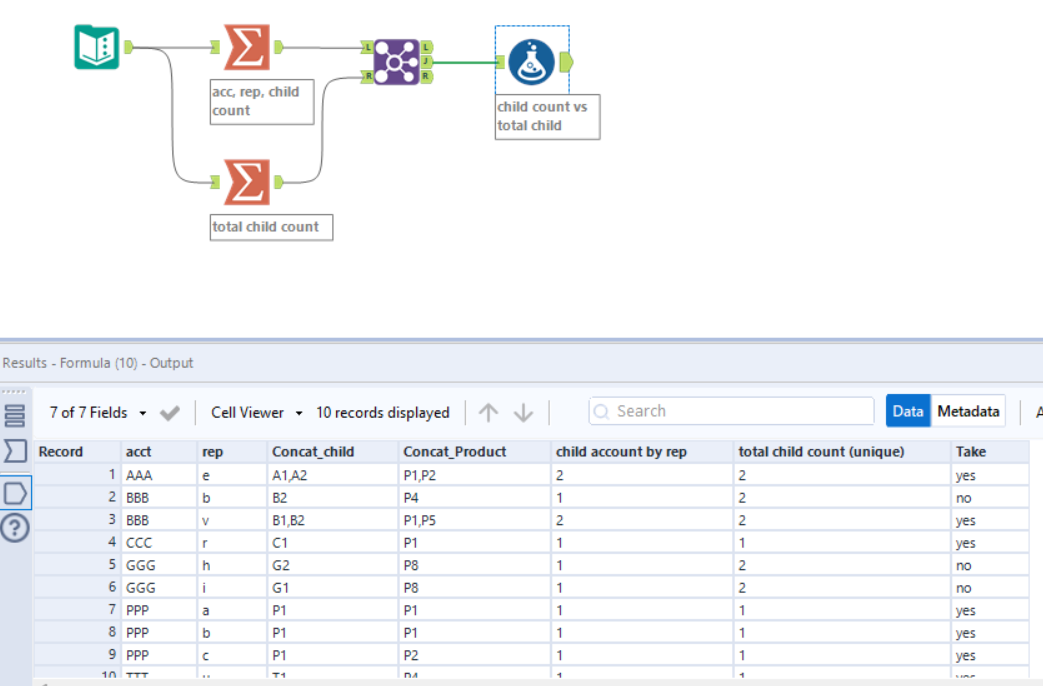The image size is (1043, 686).
Task: Click the up arrow navigation control
Action: tap(489, 411)
